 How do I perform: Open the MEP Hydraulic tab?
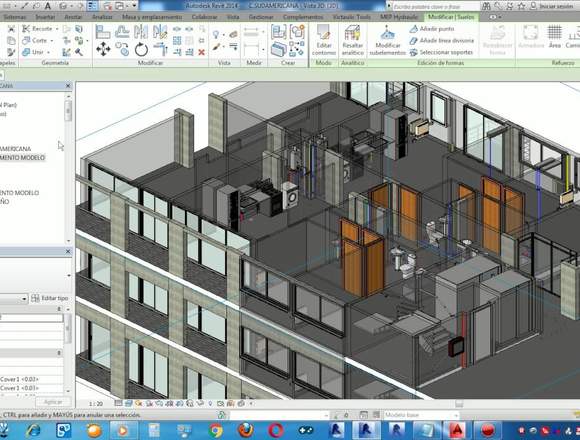399,17
